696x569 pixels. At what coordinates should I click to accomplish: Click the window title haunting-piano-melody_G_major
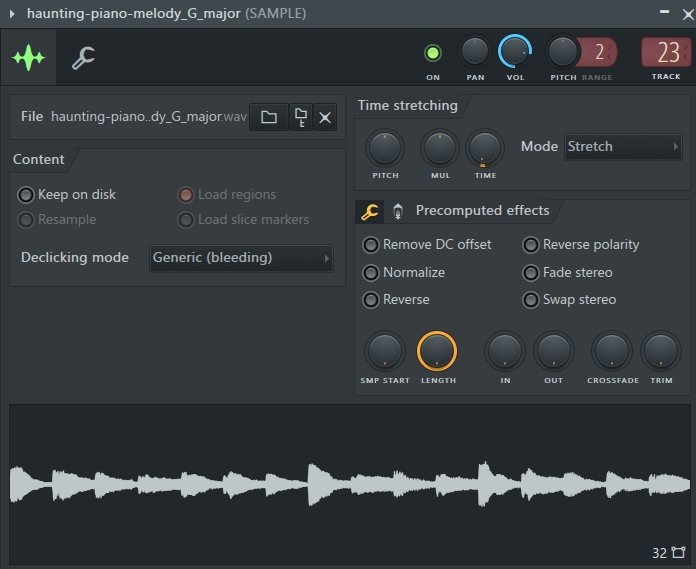click(134, 14)
